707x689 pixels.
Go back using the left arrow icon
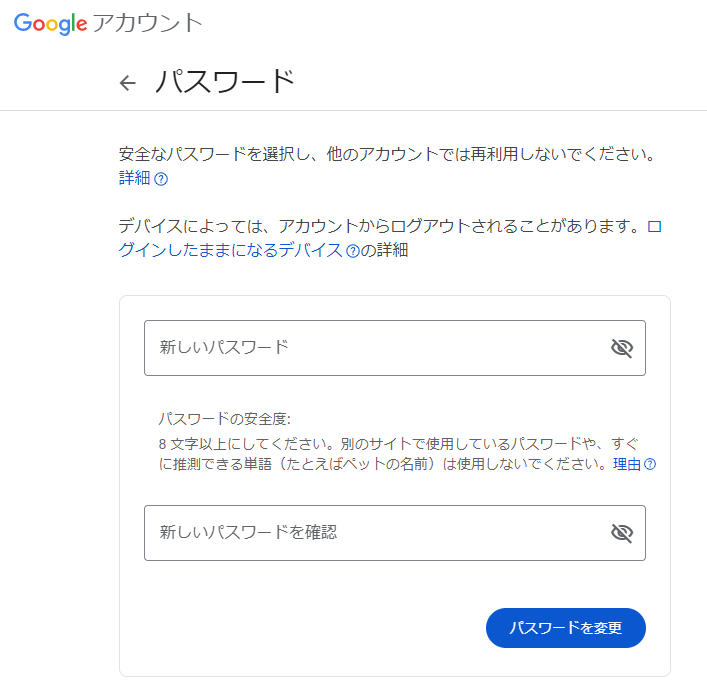127,83
